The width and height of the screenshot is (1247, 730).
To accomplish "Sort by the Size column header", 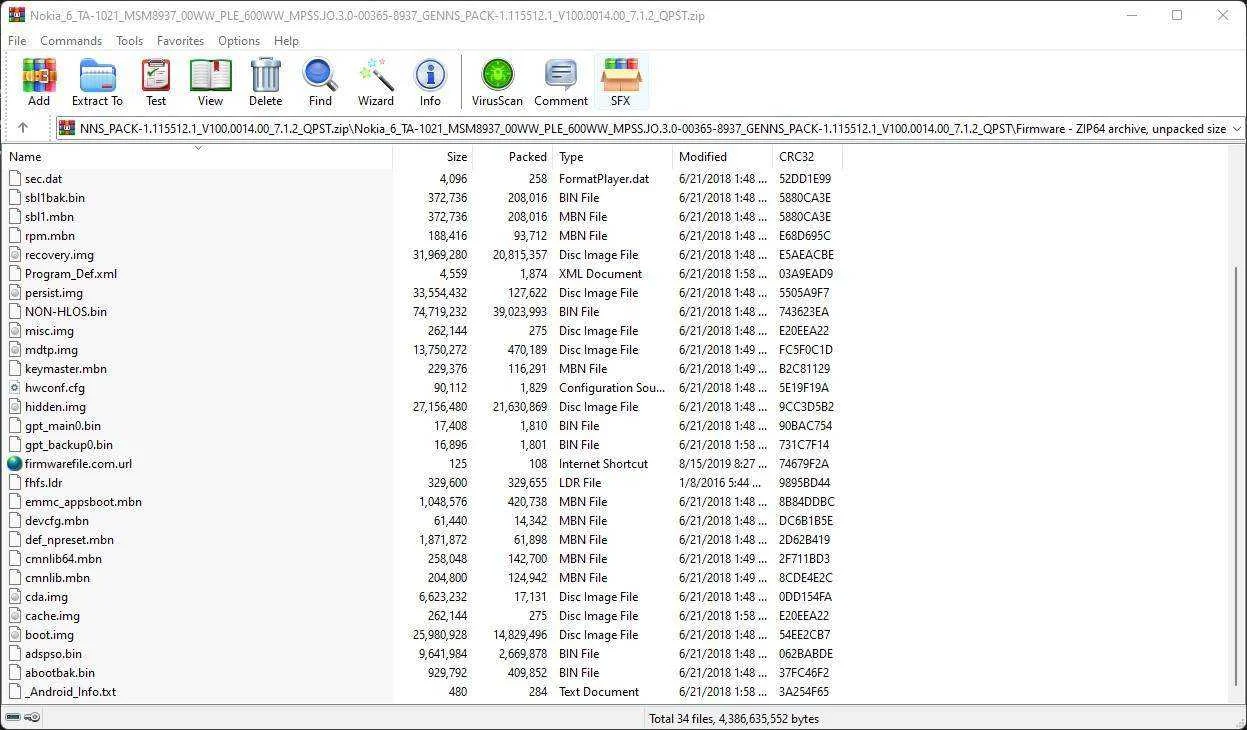I will (x=432, y=157).
